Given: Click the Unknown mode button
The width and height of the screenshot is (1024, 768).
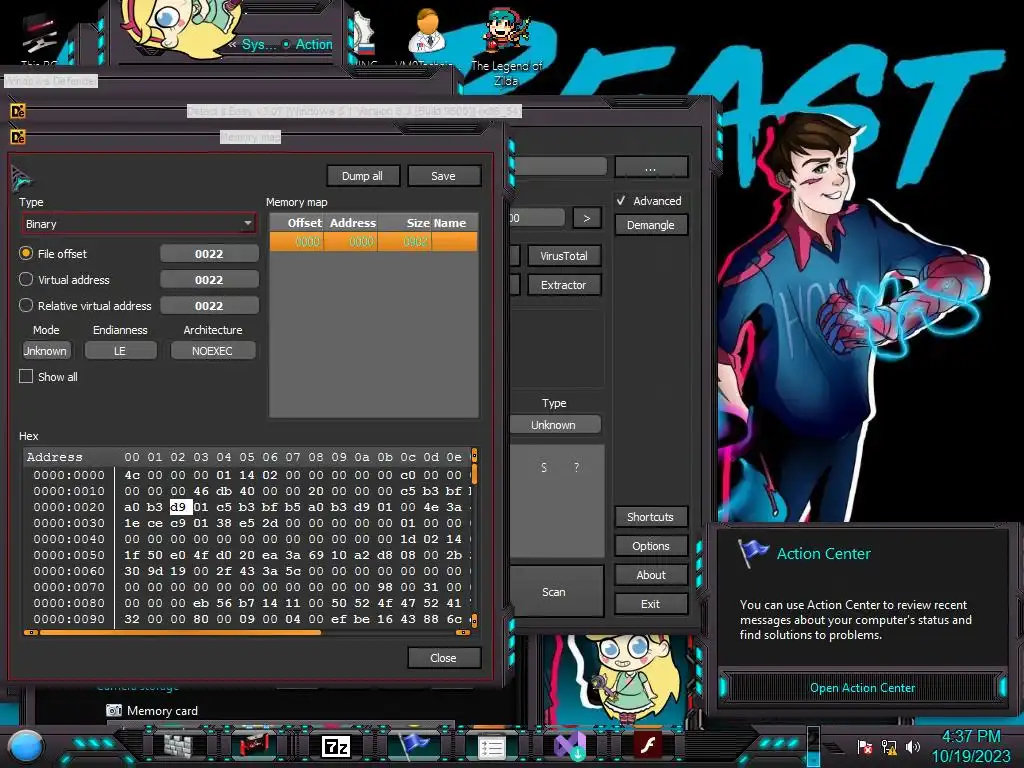Looking at the screenshot, I should pyautogui.click(x=46, y=351).
